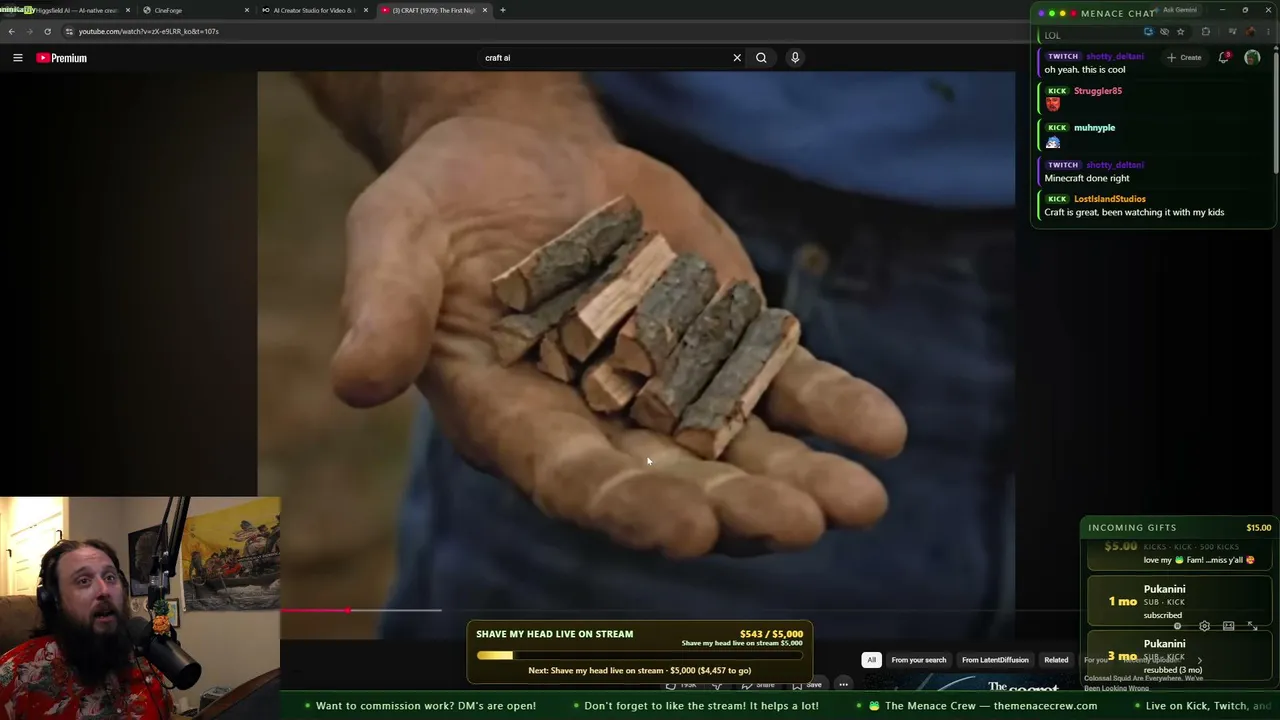Open the browser three-dot menu
1280x720 pixels.
click(x=1268, y=31)
